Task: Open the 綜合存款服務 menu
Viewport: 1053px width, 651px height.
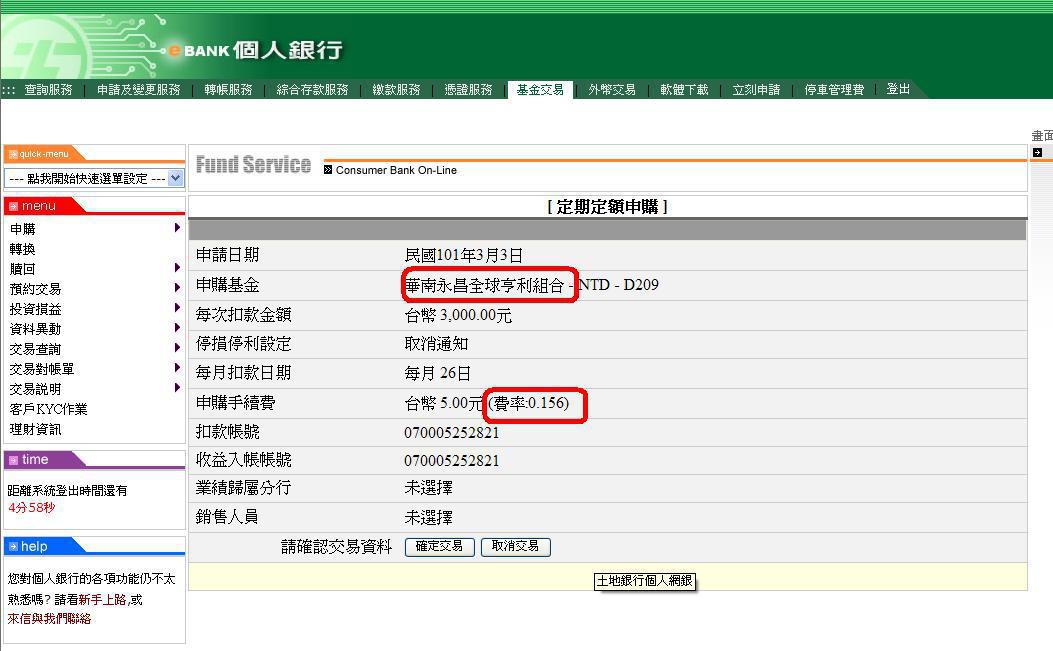Action: click(x=312, y=89)
